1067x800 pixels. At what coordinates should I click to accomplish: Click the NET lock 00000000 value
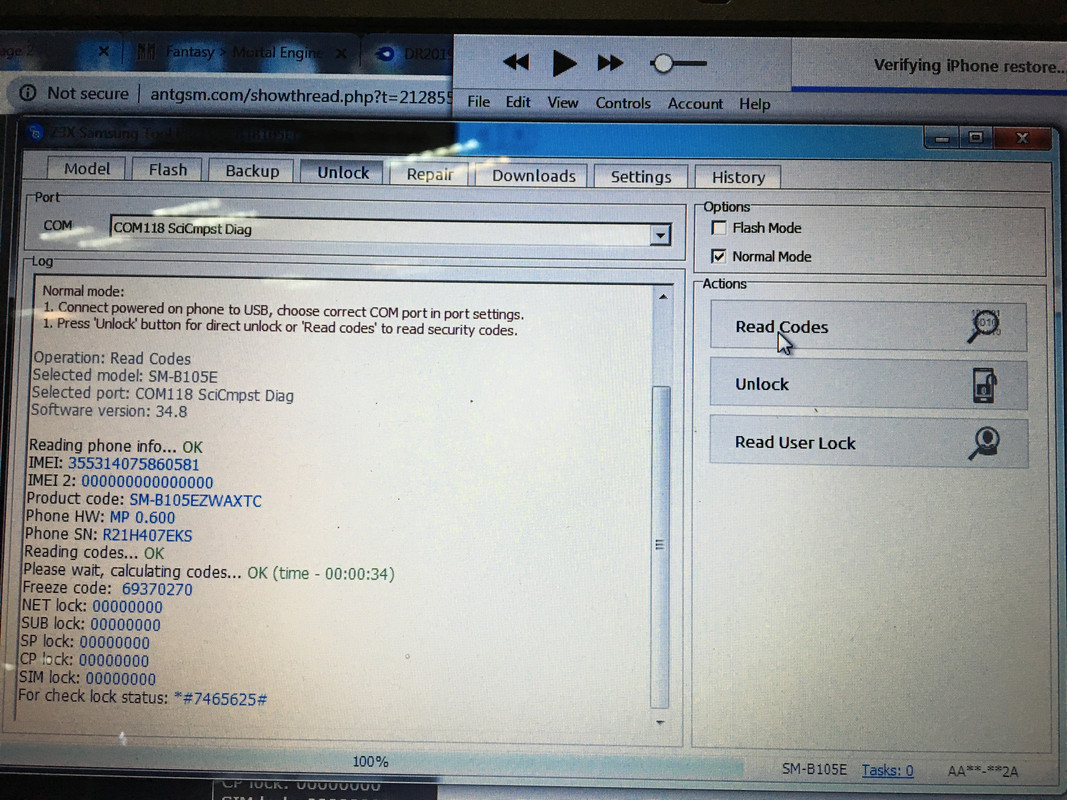127,607
